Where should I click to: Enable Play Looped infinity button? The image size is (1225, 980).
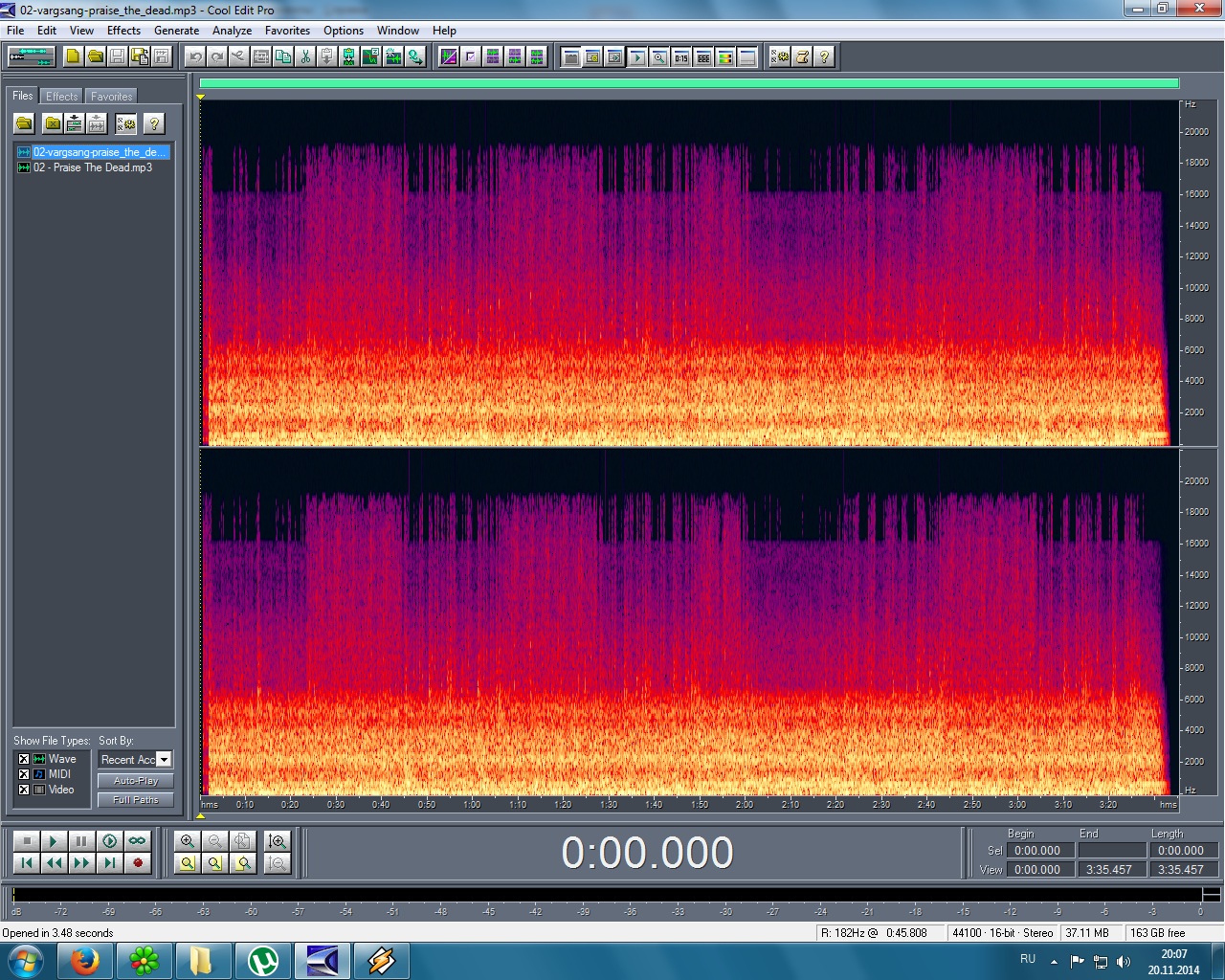point(138,841)
